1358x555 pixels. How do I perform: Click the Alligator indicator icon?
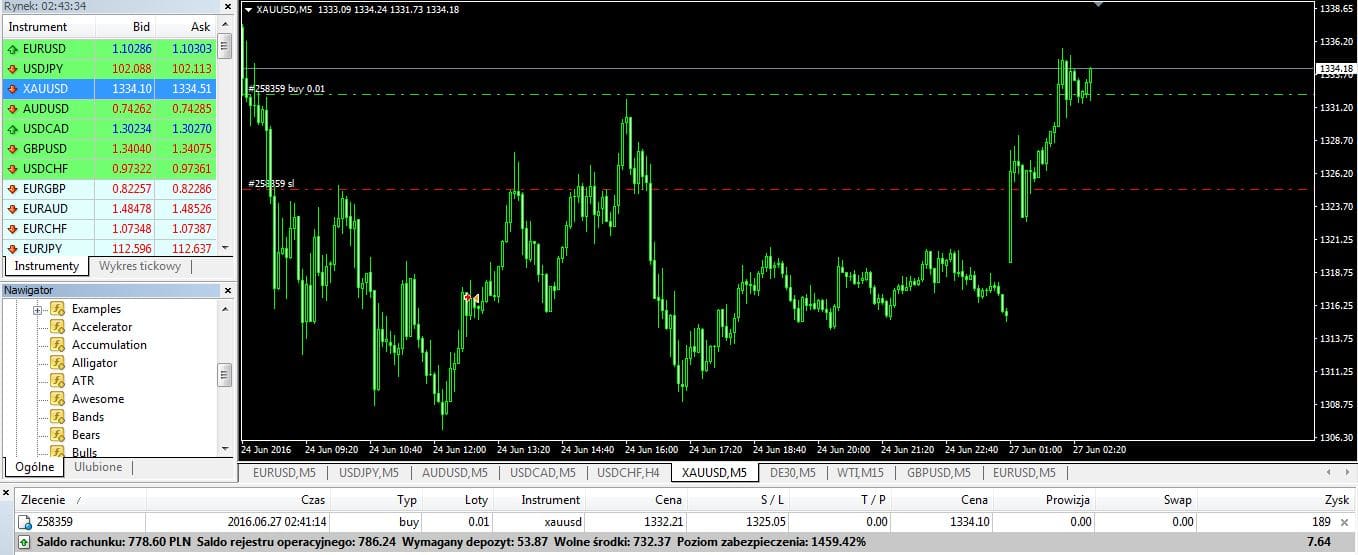tap(58, 363)
